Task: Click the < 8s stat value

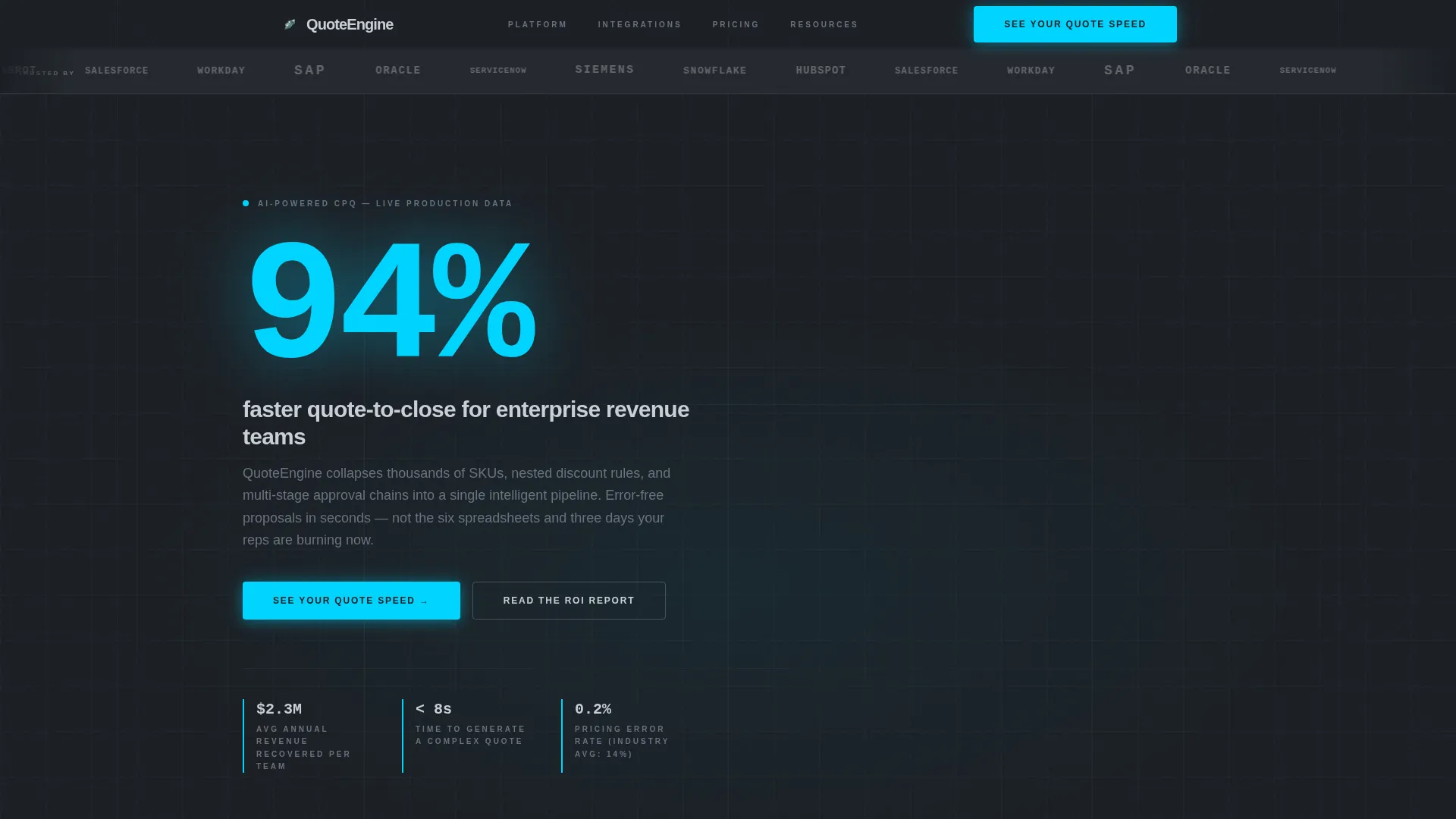Action: [x=434, y=709]
